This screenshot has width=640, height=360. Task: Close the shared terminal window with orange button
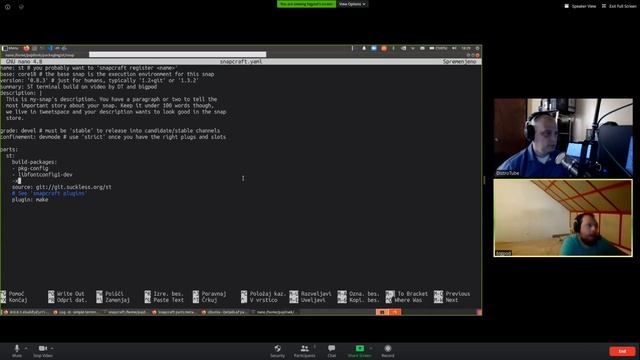(x=478, y=55)
